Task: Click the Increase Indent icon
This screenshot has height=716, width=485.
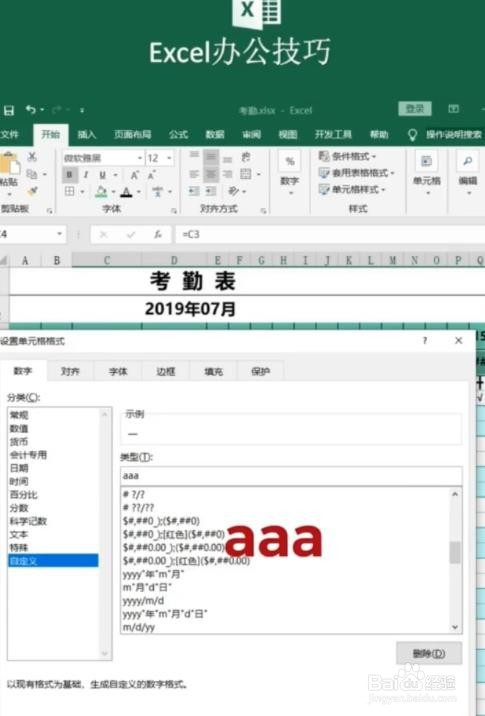Action: [211, 191]
